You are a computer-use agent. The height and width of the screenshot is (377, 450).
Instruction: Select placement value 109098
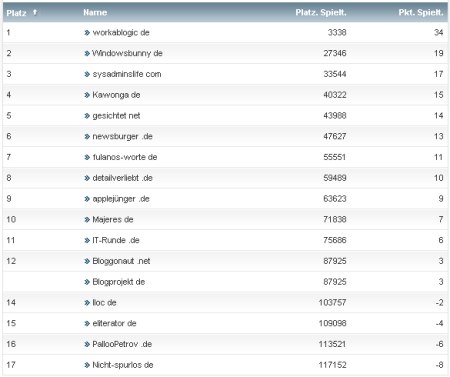[332, 323]
